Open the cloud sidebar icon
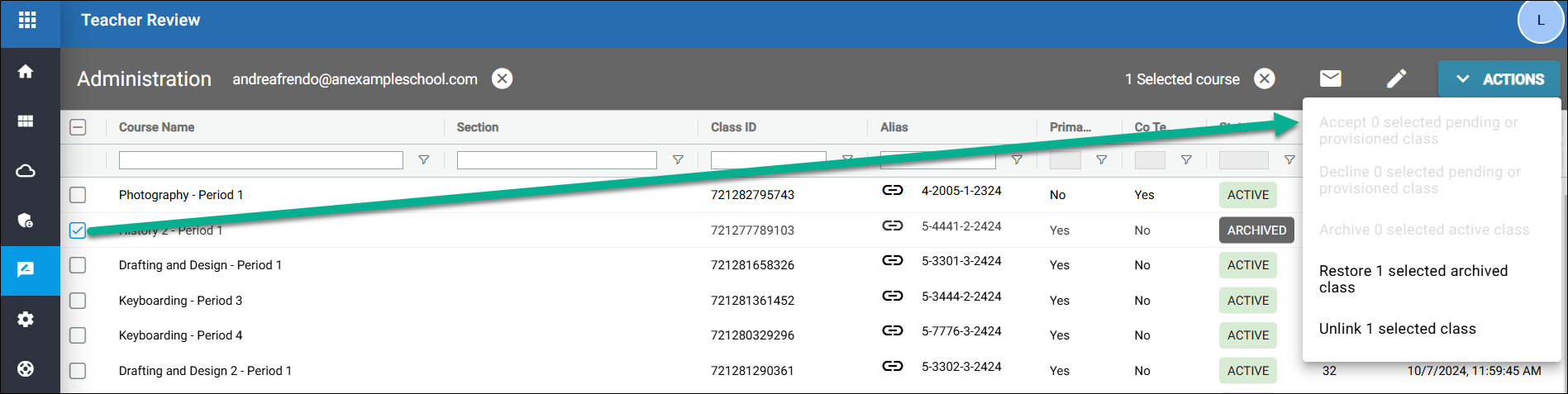Viewport: 1568px width, 394px height. (x=26, y=171)
